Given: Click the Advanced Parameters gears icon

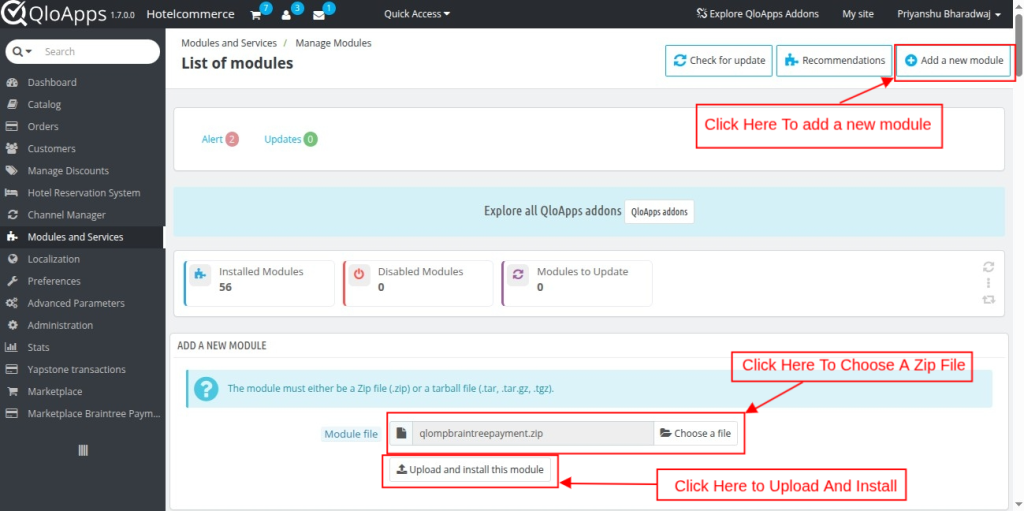Looking at the screenshot, I should click(12, 303).
